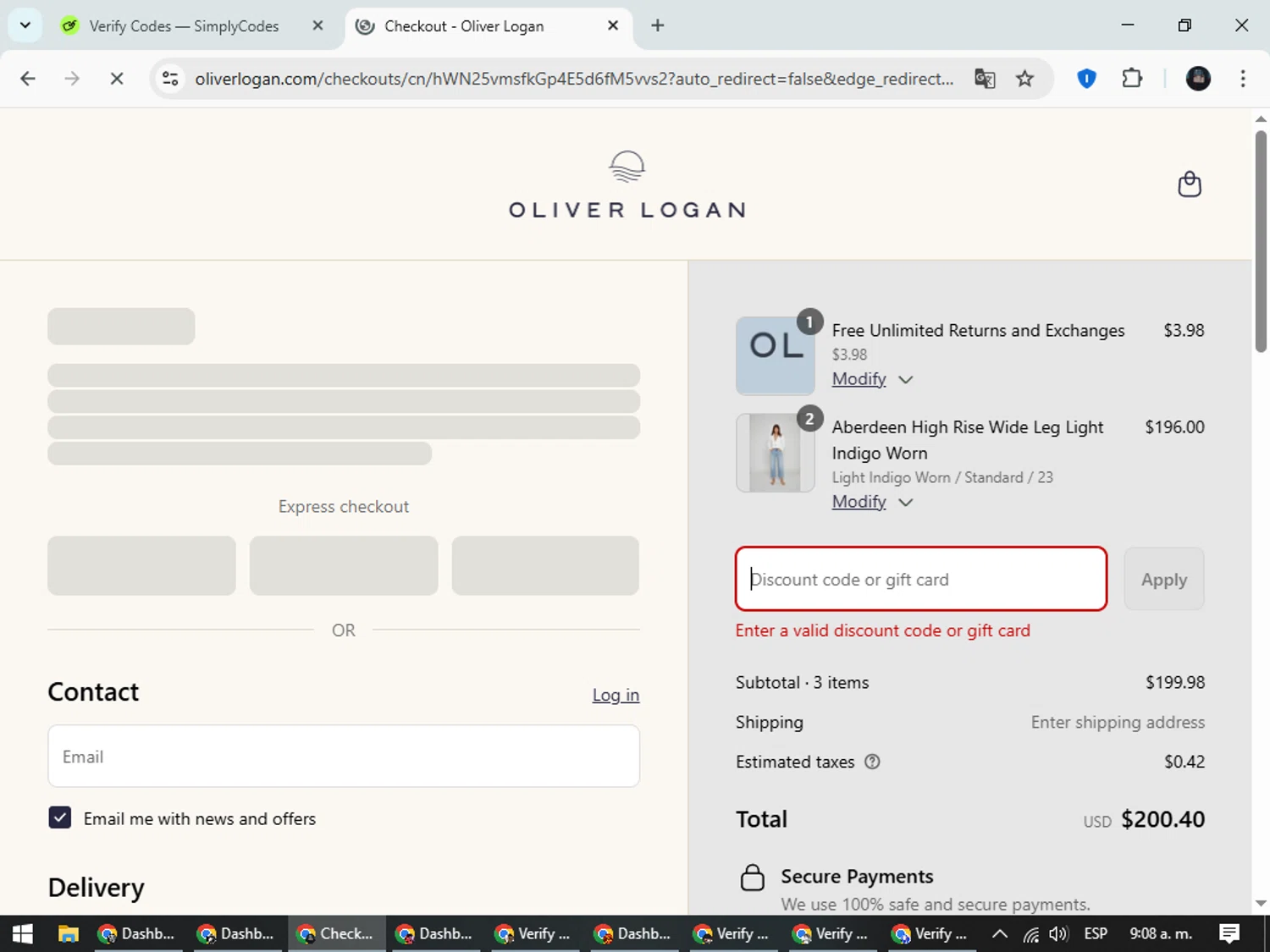Switch to Verify Codes — SimplyCodes tab
This screenshot has height=952, width=1270.
pyautogui.click(x=184, y=26)
